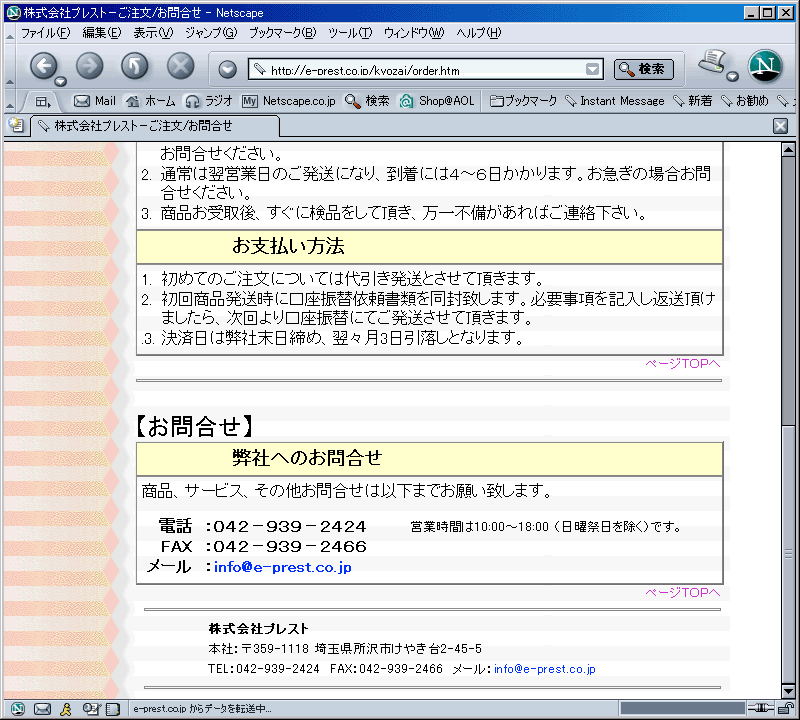Click the online/offline connection icon in status bar
Viewport: 800px width, 720px height.
click(x=761, y=708)
